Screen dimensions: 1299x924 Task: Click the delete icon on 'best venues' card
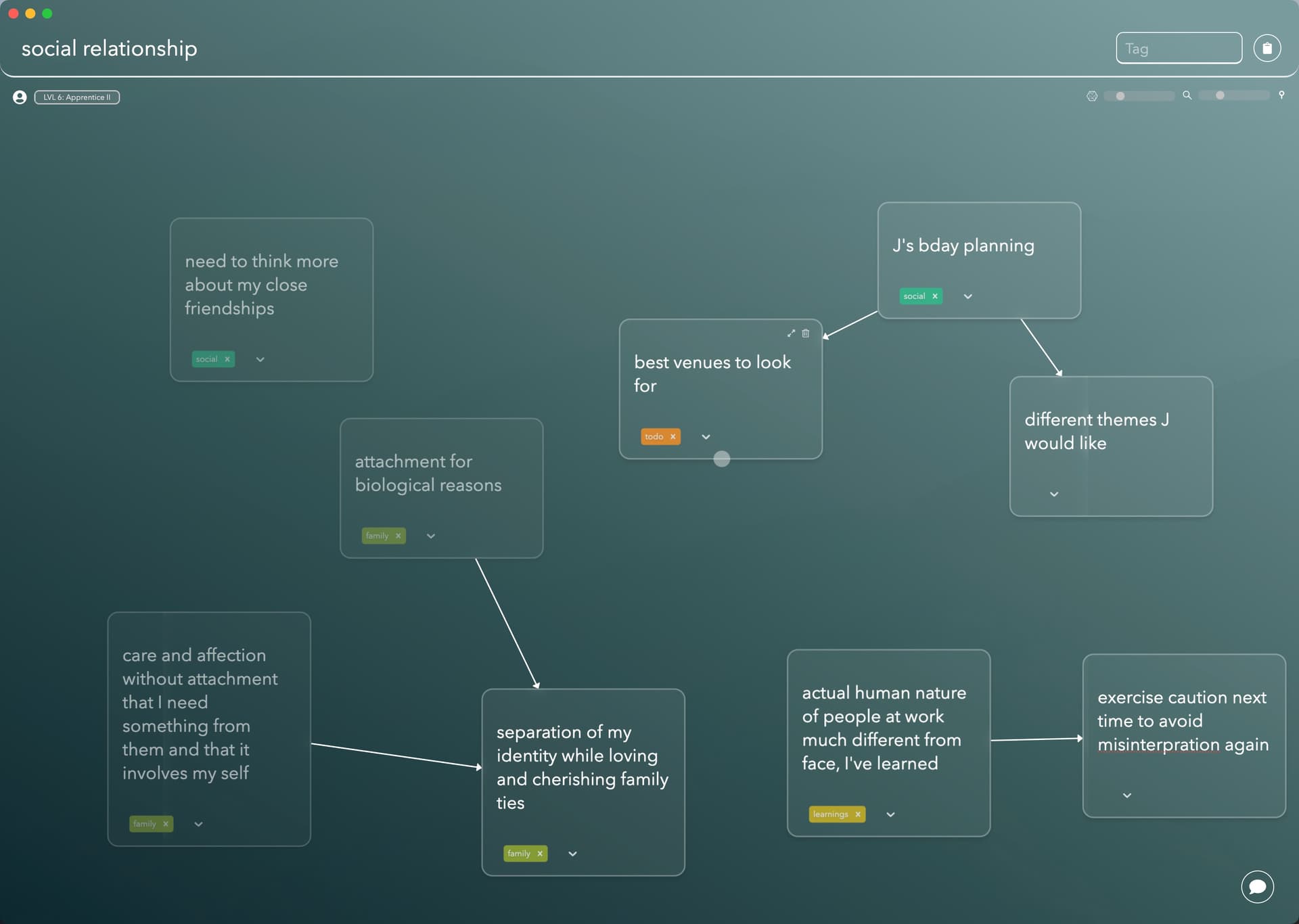(x=806, y=332)
